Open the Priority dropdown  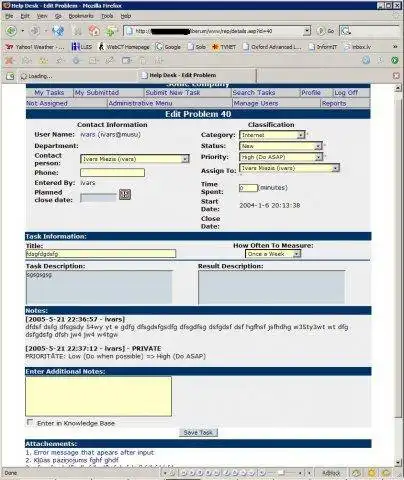[x=281, y=157]
